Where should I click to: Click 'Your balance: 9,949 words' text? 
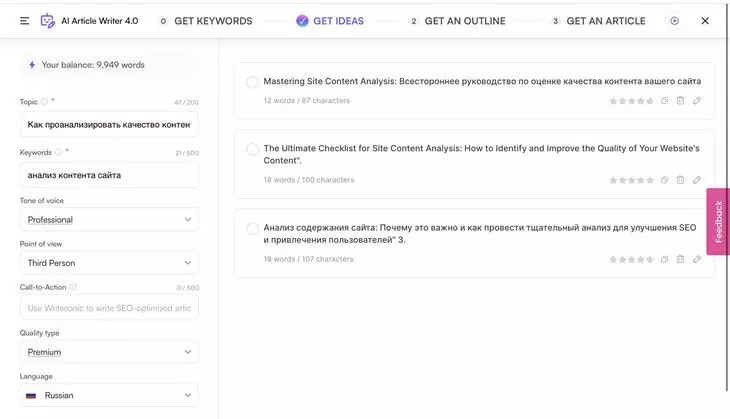click(93, 65)
